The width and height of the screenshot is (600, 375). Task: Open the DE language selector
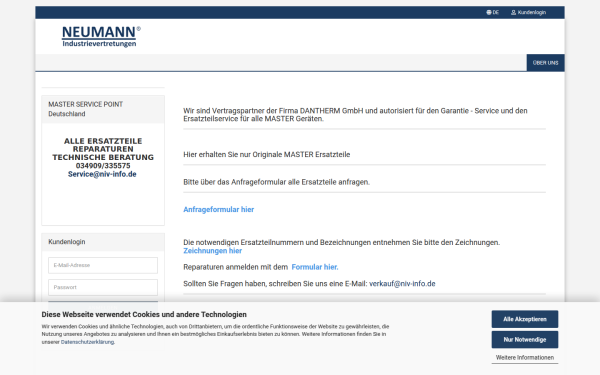click(492, 12)
